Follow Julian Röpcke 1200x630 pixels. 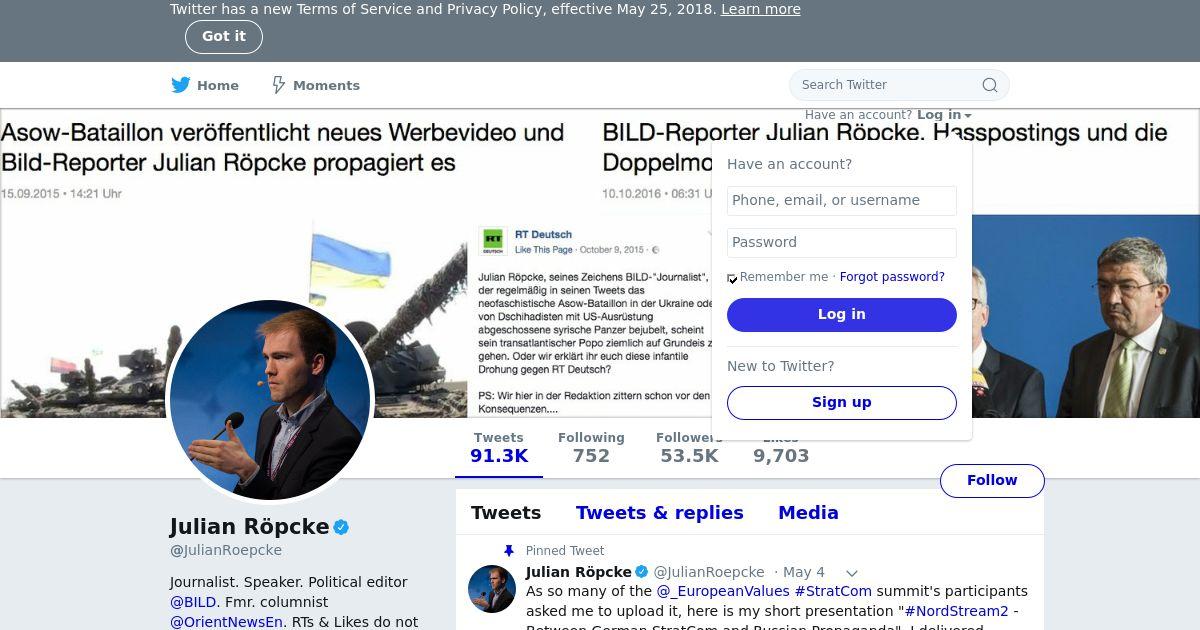pos(992,481)
